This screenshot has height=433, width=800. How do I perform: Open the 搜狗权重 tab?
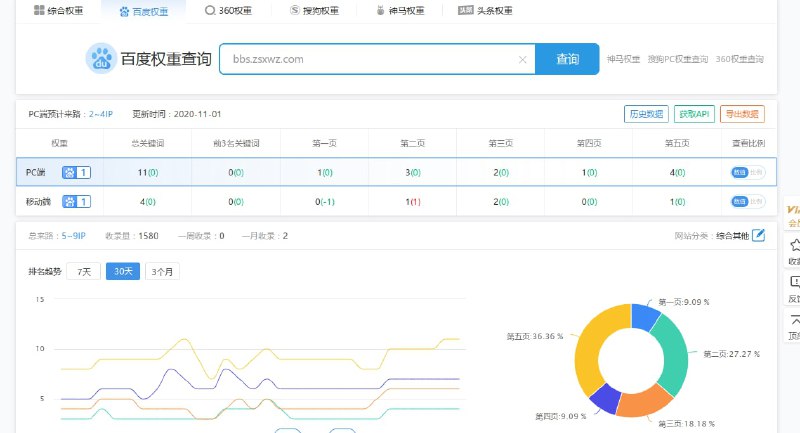[x=314, y=10]
